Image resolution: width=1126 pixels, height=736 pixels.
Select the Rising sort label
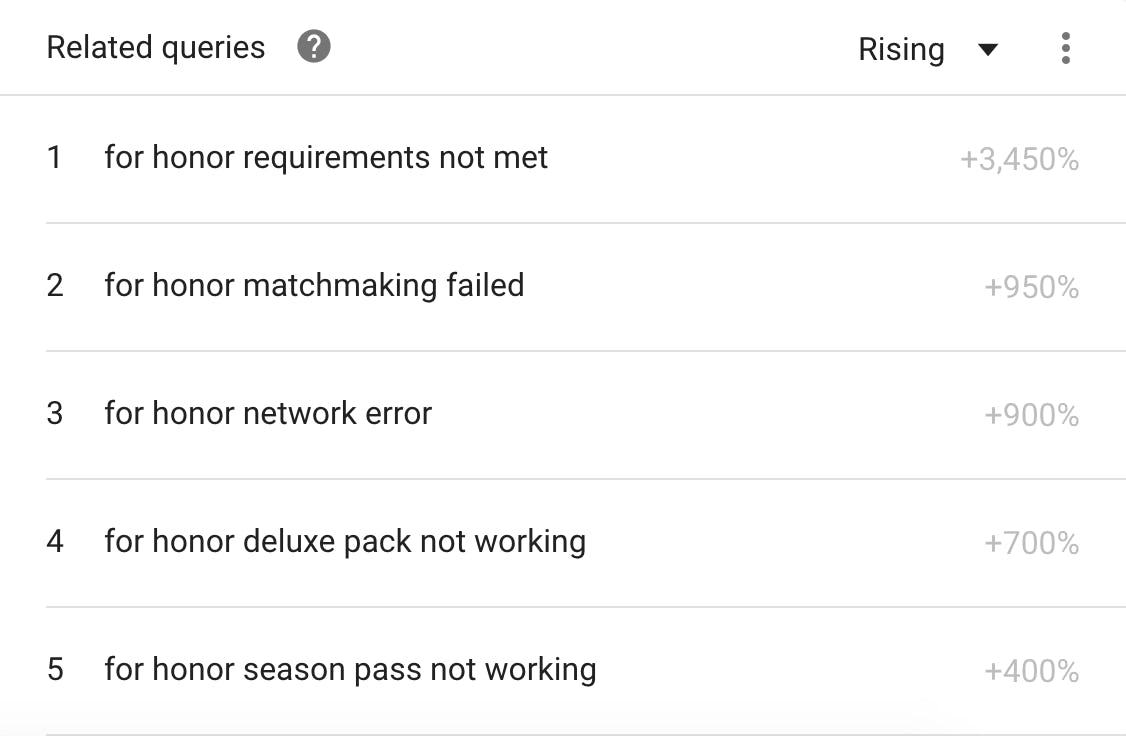click(x=901, y=50)
